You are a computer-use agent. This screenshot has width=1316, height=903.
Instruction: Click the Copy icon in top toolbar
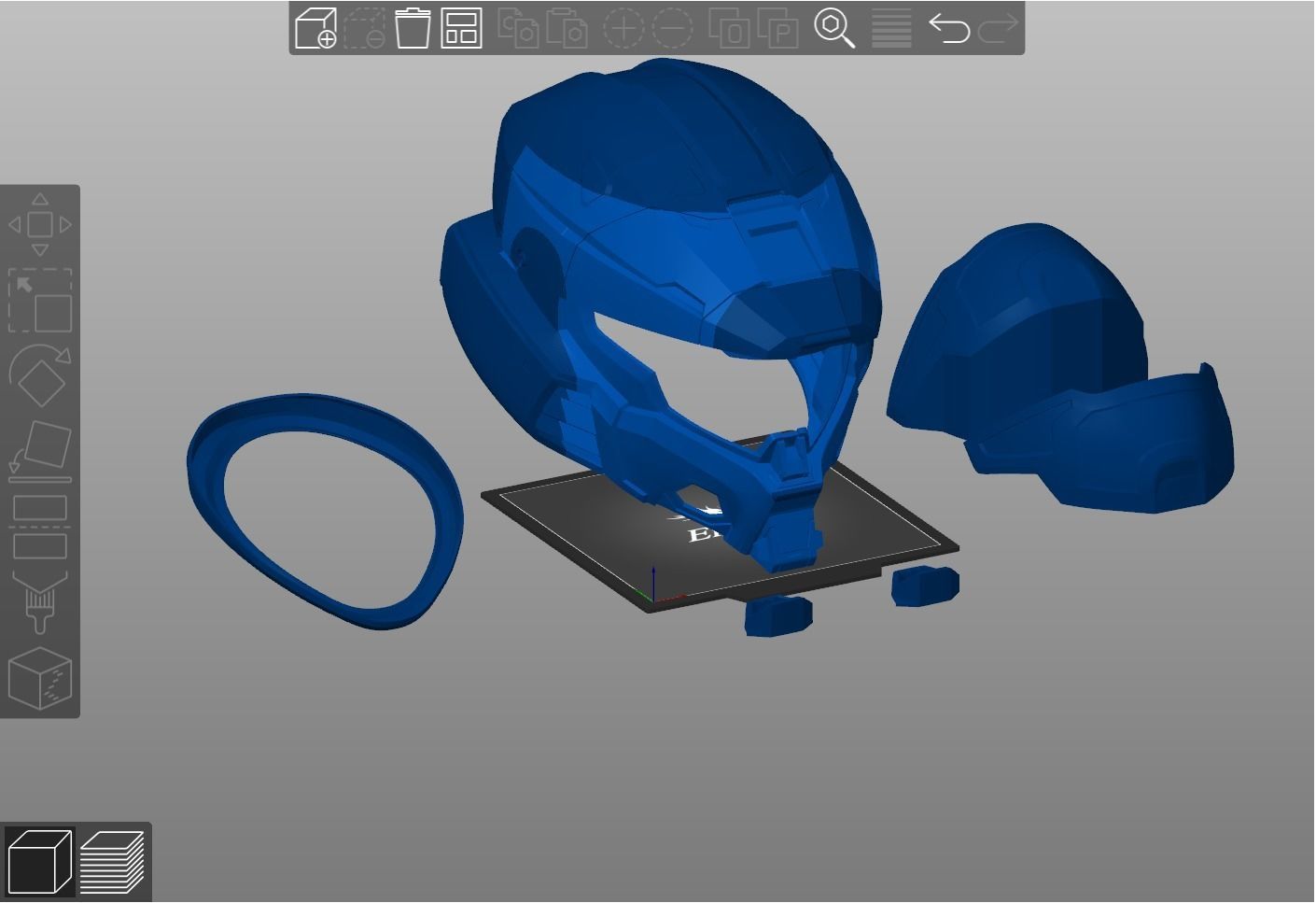518,28
